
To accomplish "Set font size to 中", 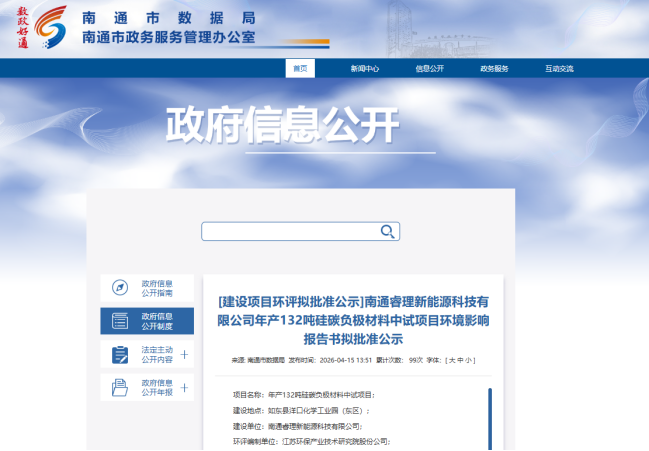I will (460, 360).
